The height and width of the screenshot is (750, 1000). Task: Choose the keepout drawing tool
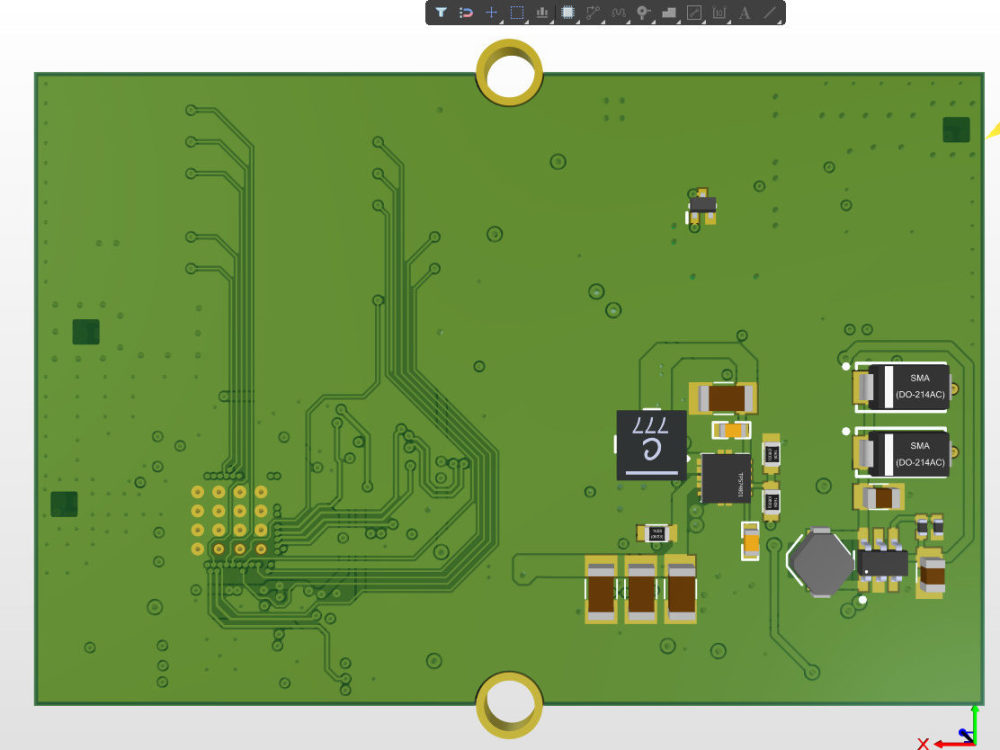694,12
